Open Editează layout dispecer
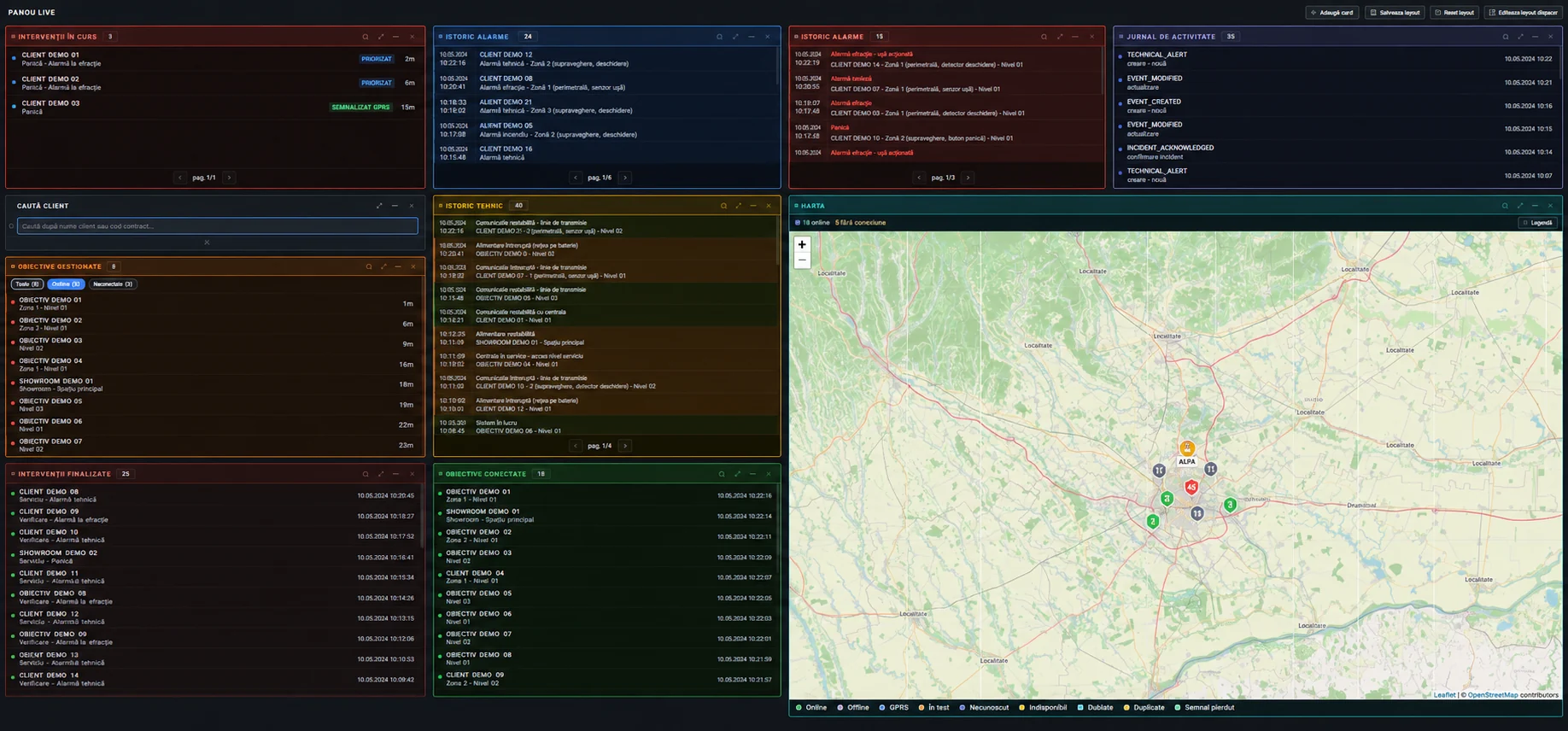Image resolution: width=1568 pixels, height=731 pixels. click(1524, 13)
